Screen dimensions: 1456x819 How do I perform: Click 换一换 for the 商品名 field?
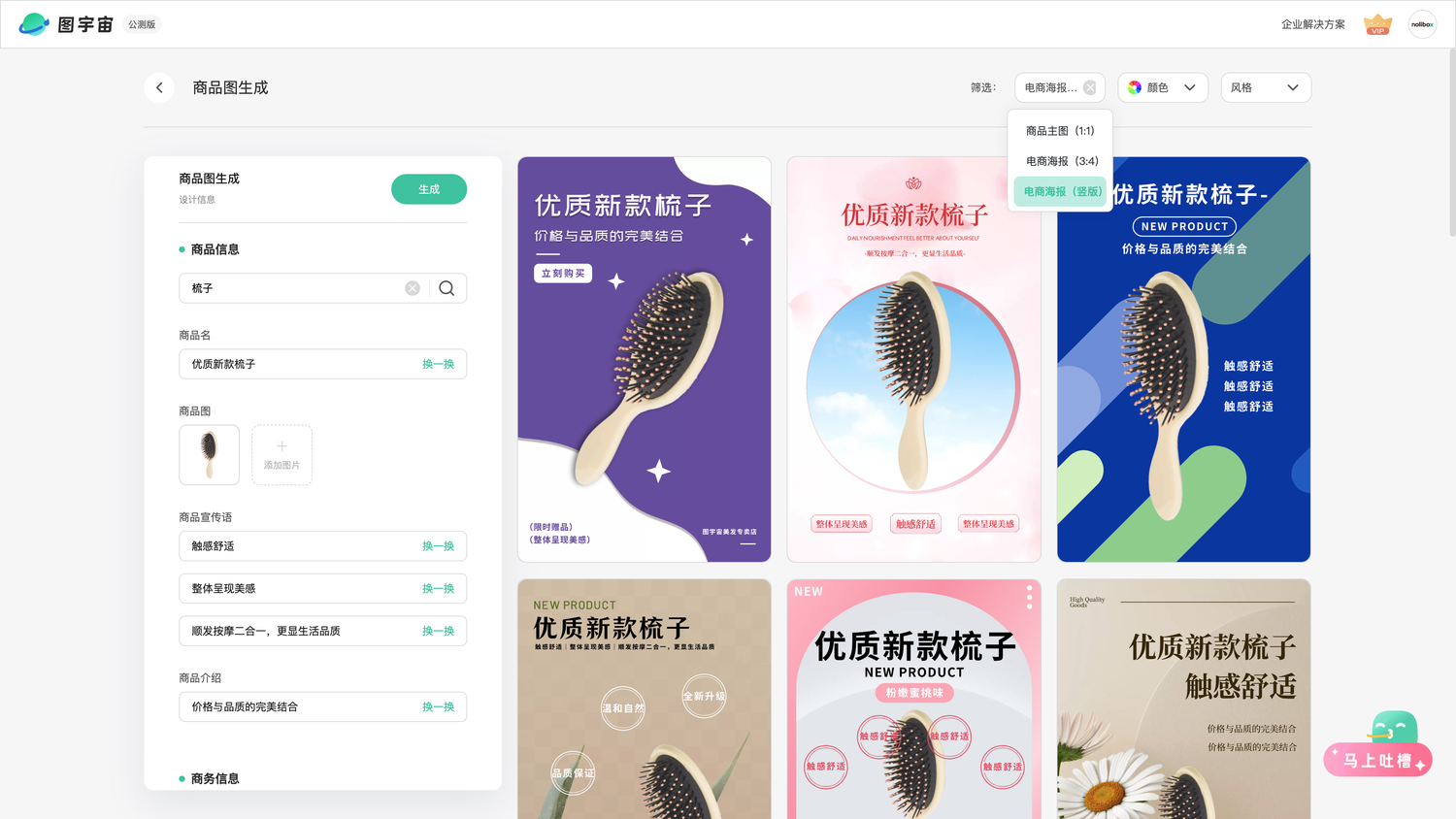tap(438, 364)
